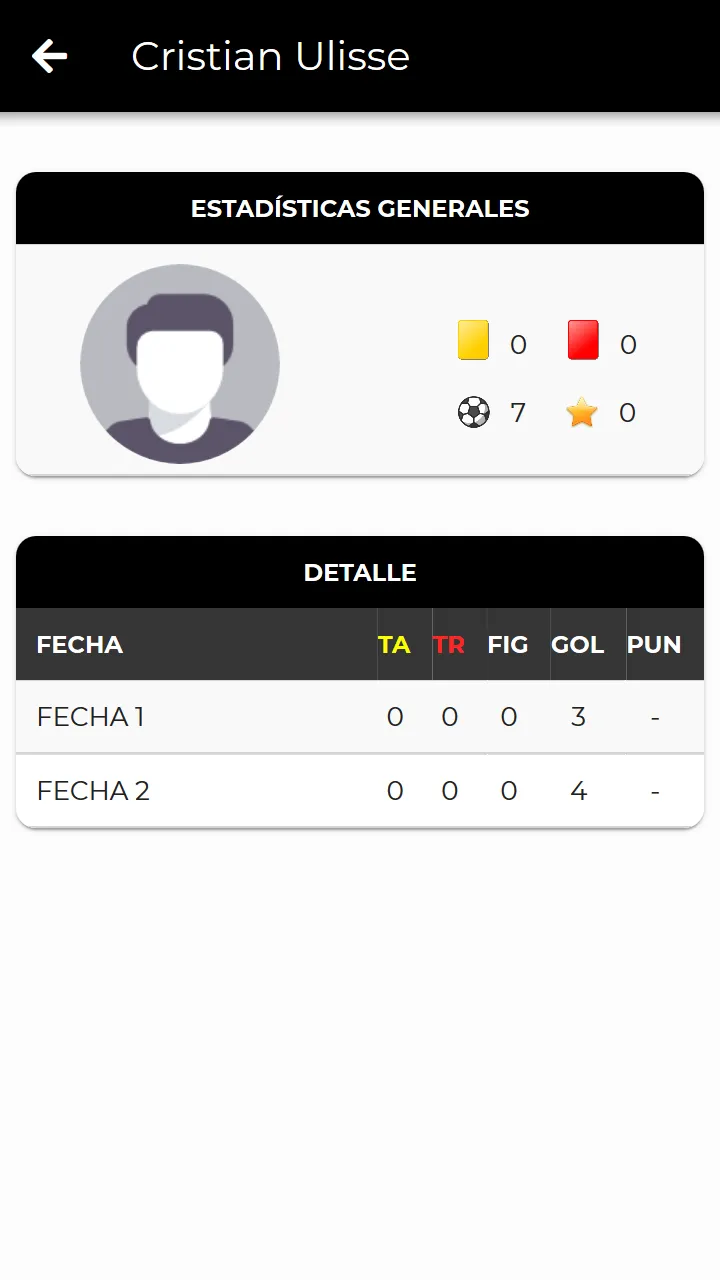Viewport: 720px width, 1280px height.
Task: Tap the goal count 3 in Fecha 1
Action: [x=578, y=717]
